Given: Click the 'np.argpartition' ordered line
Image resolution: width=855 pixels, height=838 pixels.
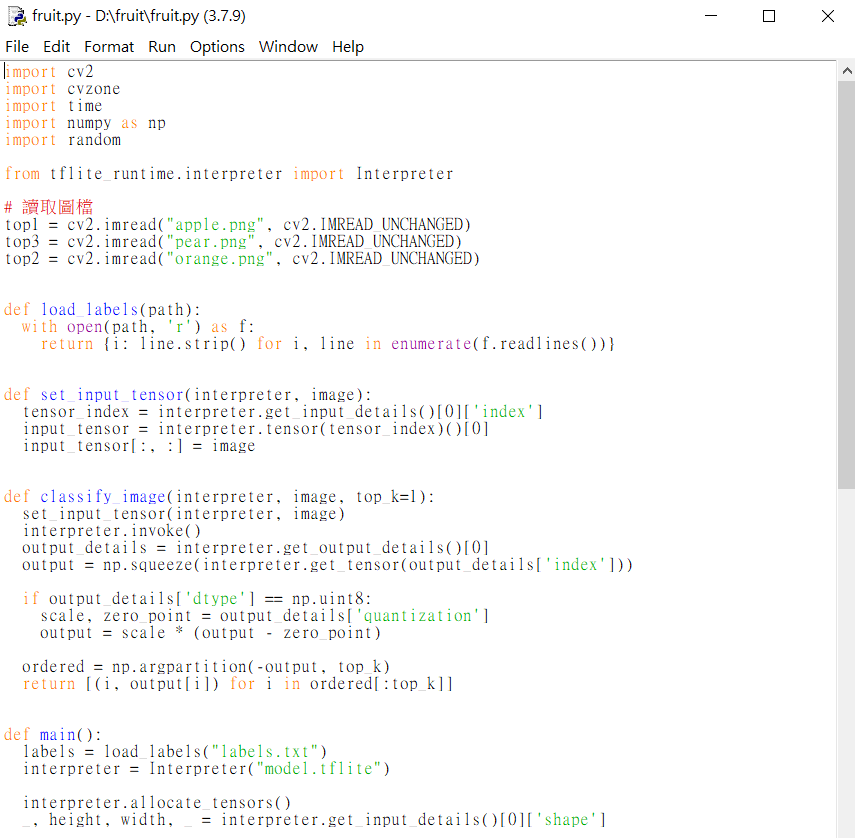Looking at the screenshot, I should tap(206, 667).
